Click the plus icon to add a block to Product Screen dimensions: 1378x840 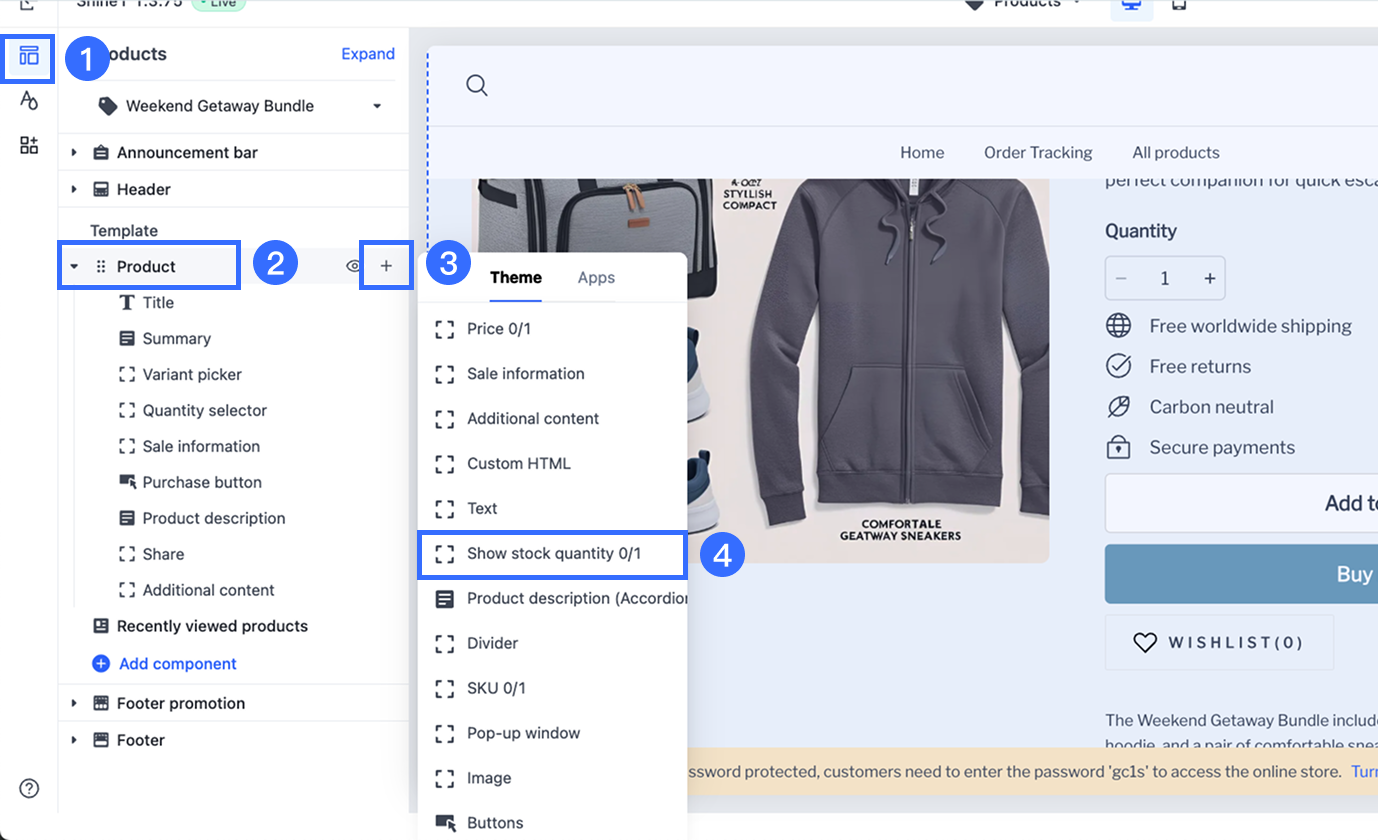coord(386,266)
